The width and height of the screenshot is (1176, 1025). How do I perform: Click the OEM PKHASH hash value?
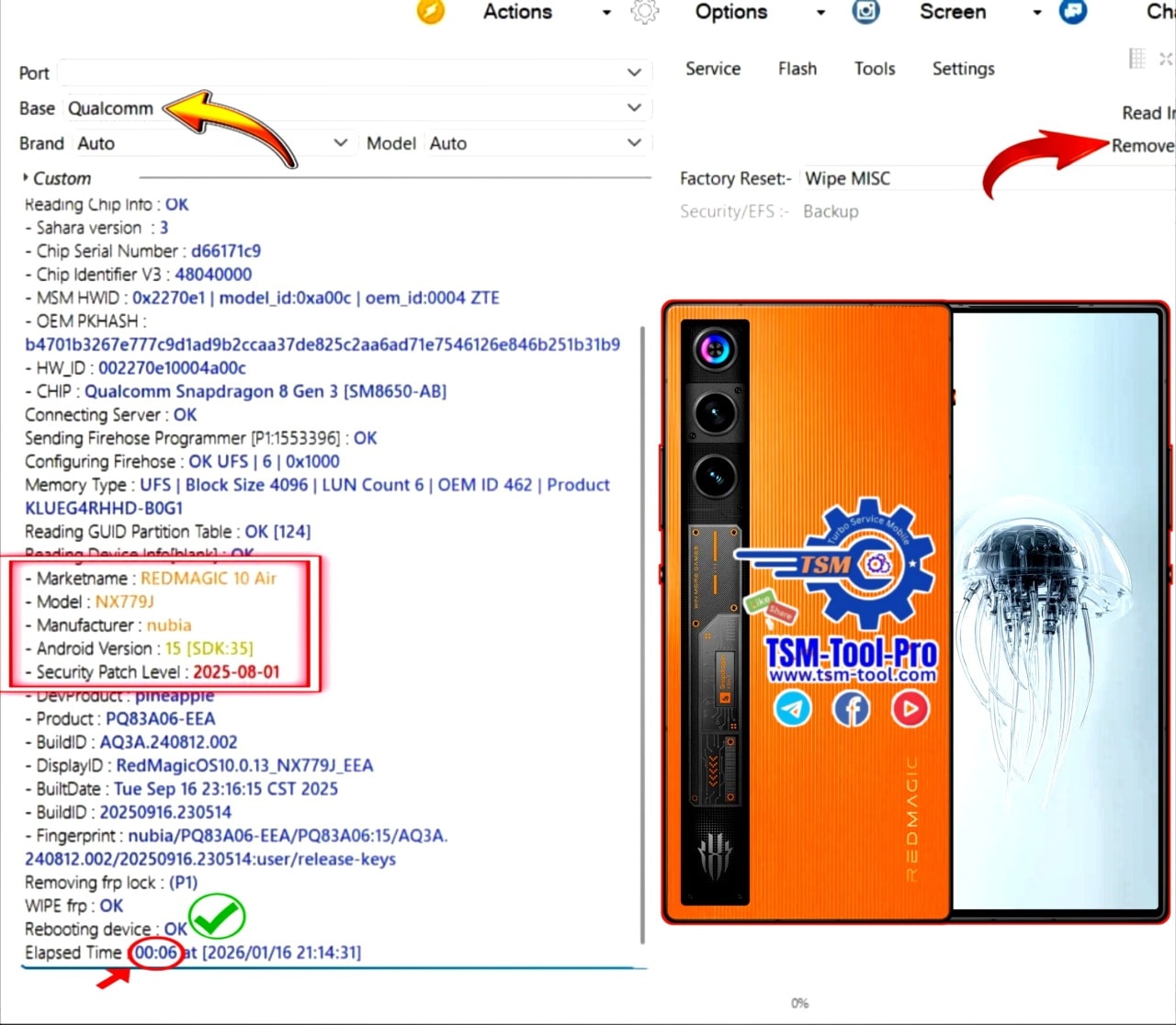click(322, 344)
